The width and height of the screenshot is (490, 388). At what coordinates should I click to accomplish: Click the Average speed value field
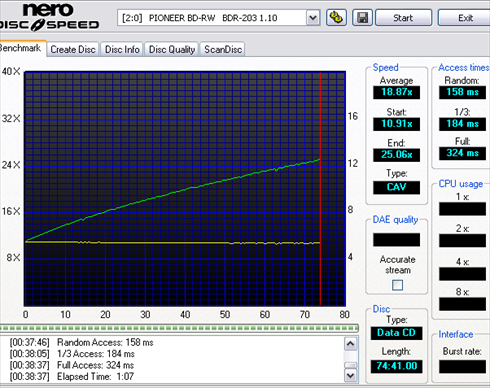[396, 92]
